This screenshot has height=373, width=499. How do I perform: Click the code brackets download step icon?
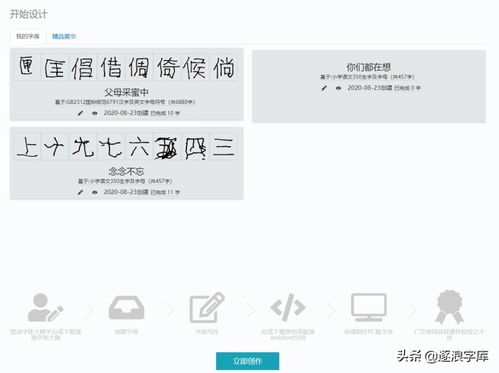click(288, 307)
